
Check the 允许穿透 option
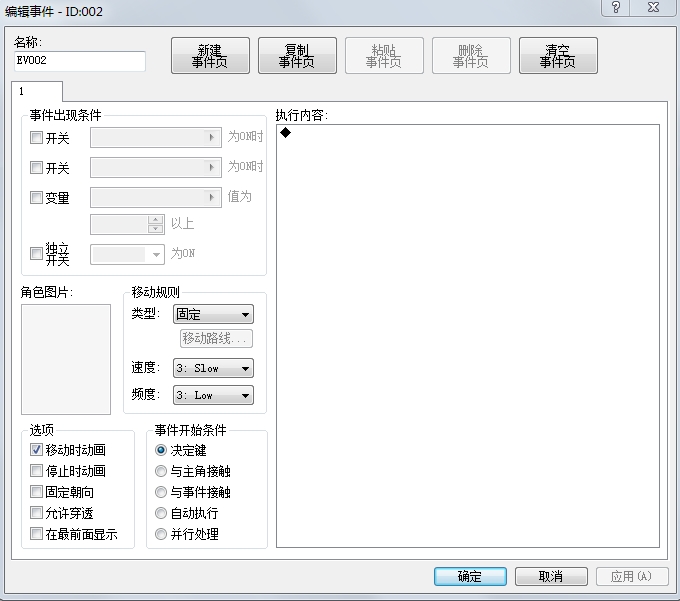pyautogui.click(x=36, y=513)
